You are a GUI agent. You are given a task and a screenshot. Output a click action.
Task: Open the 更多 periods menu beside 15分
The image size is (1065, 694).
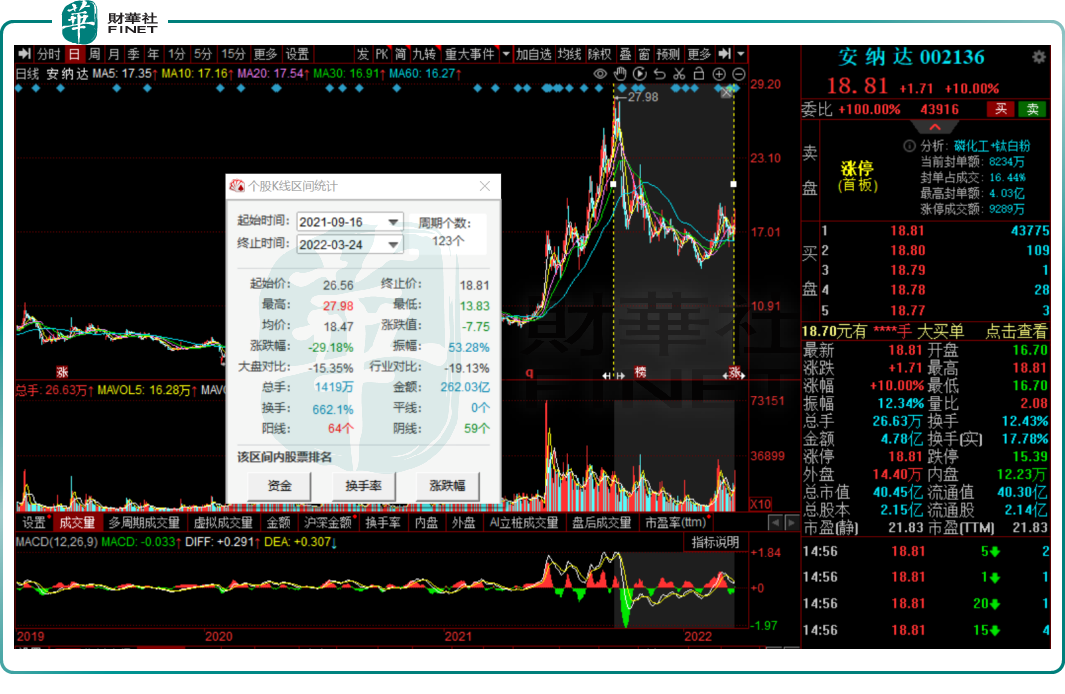coord(265,54)
